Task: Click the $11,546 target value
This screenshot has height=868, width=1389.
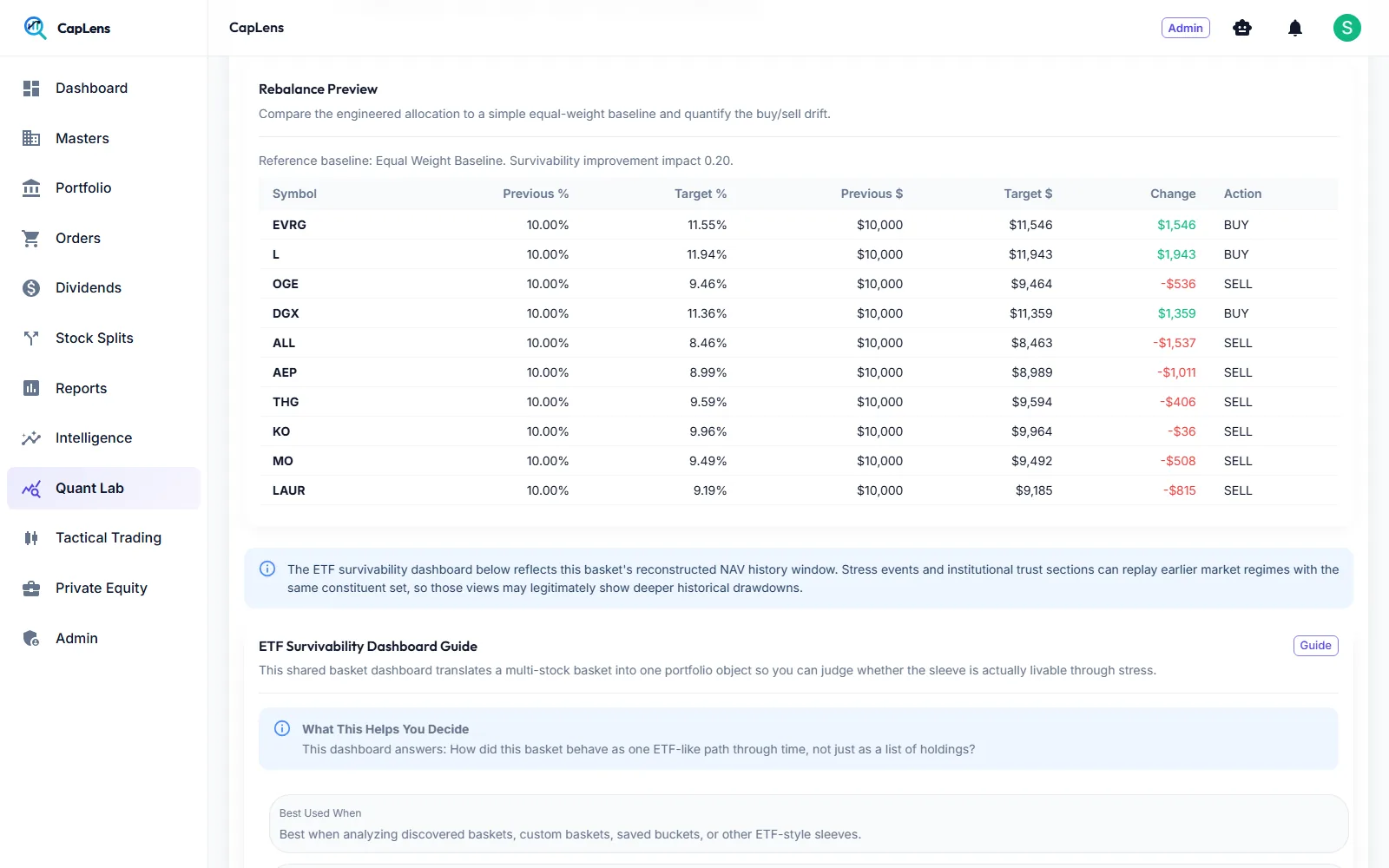Action: 1030,225
